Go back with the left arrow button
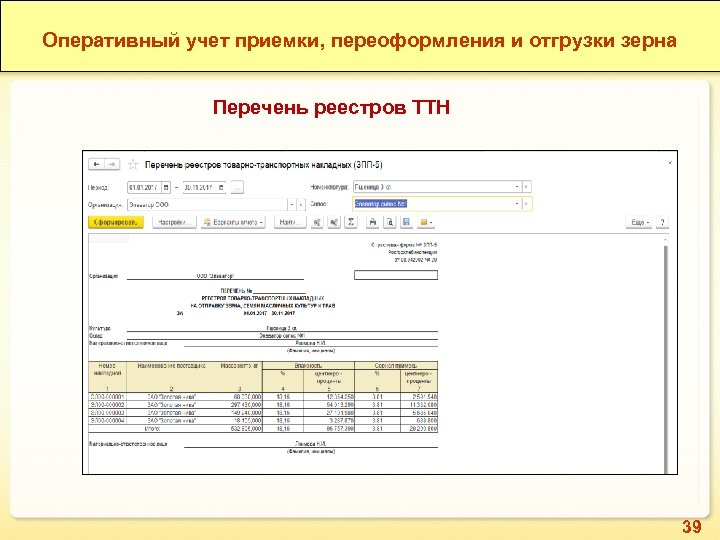Screen dimensions: 720x540 point(96,164)
